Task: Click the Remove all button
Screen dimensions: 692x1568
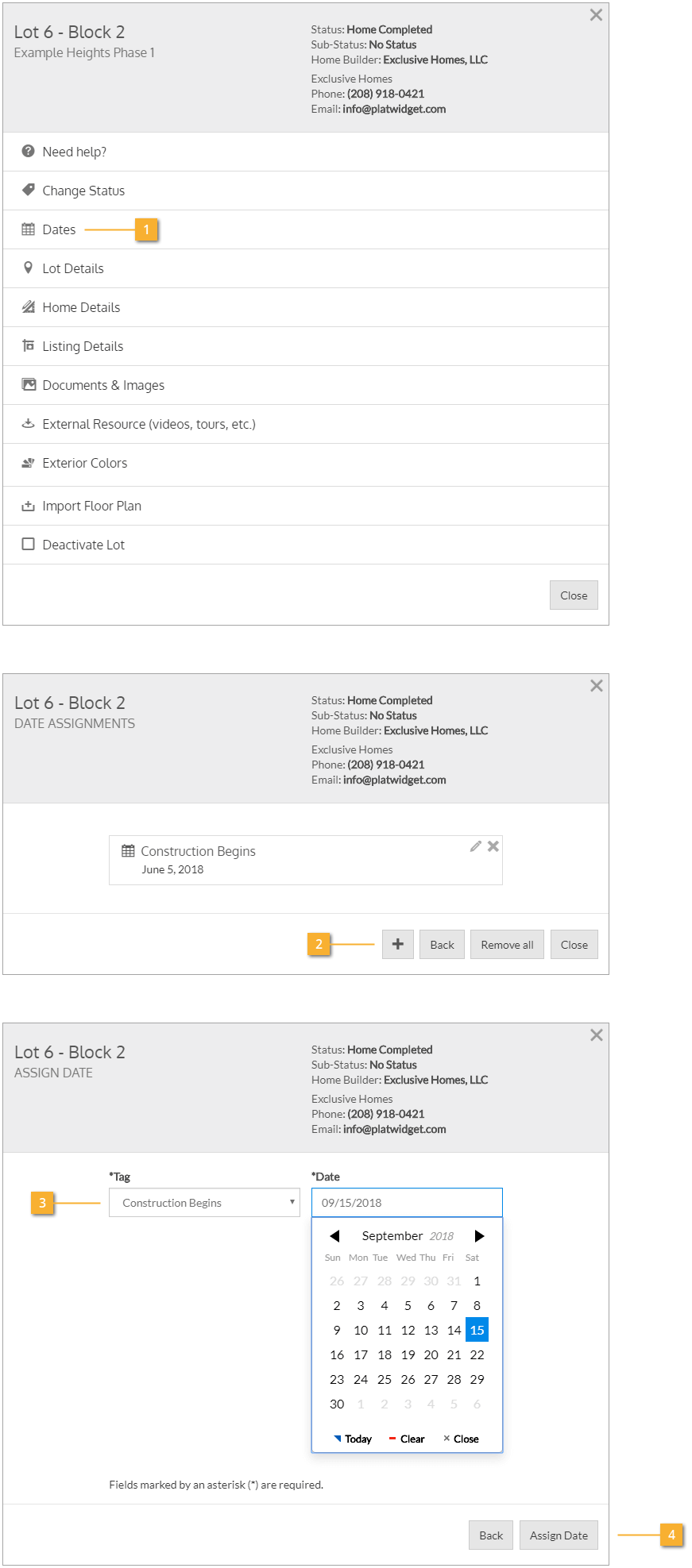Action: [x=507, y=945]
